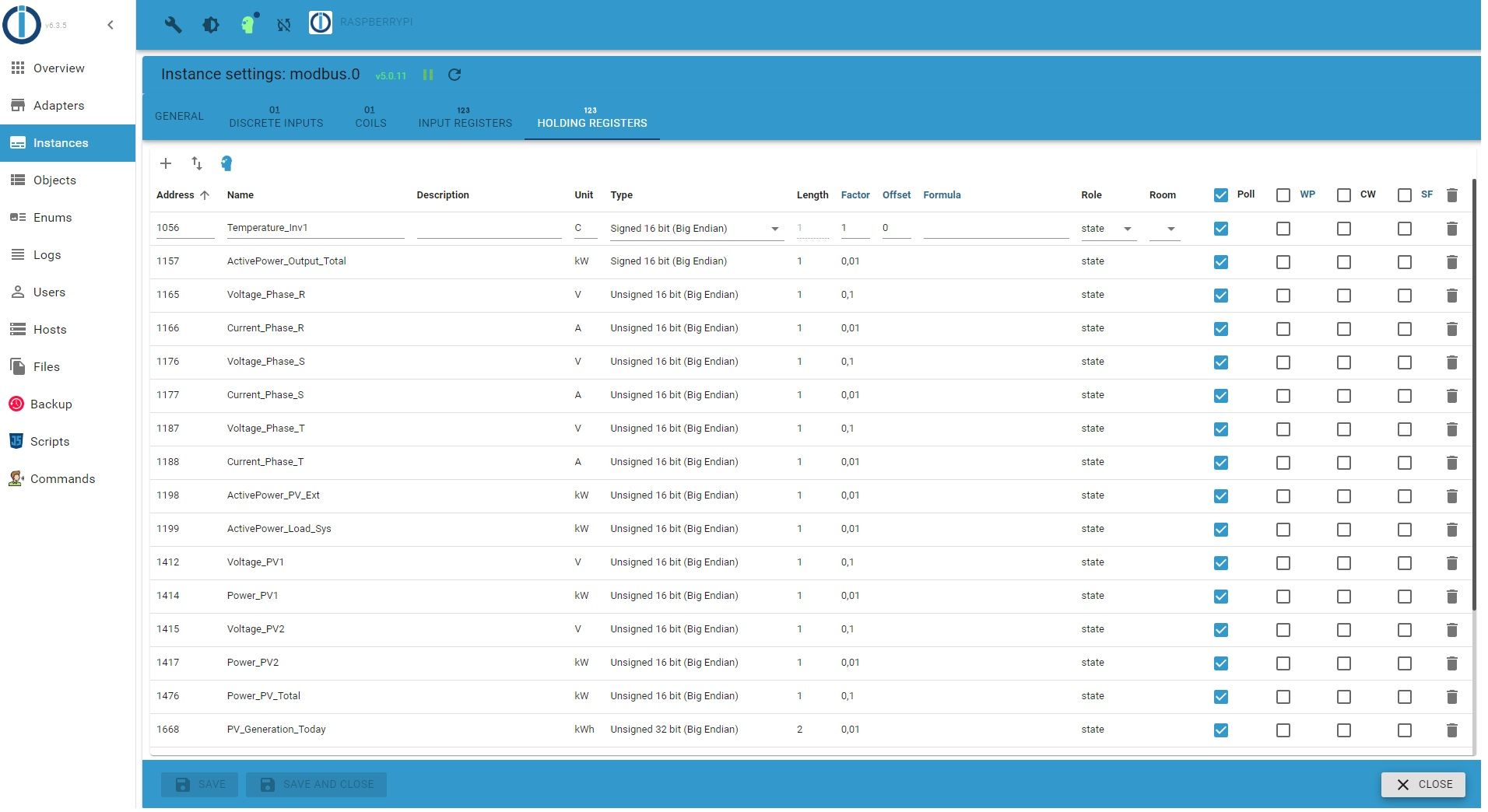Open Hosts in the sidebar
The width and height of the screenshot is (1488, 812).
[68, 330]
